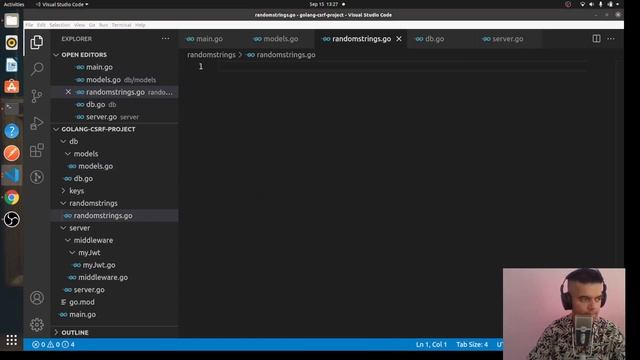Open LibreOffice Writer from the dock

click(11, 64)
